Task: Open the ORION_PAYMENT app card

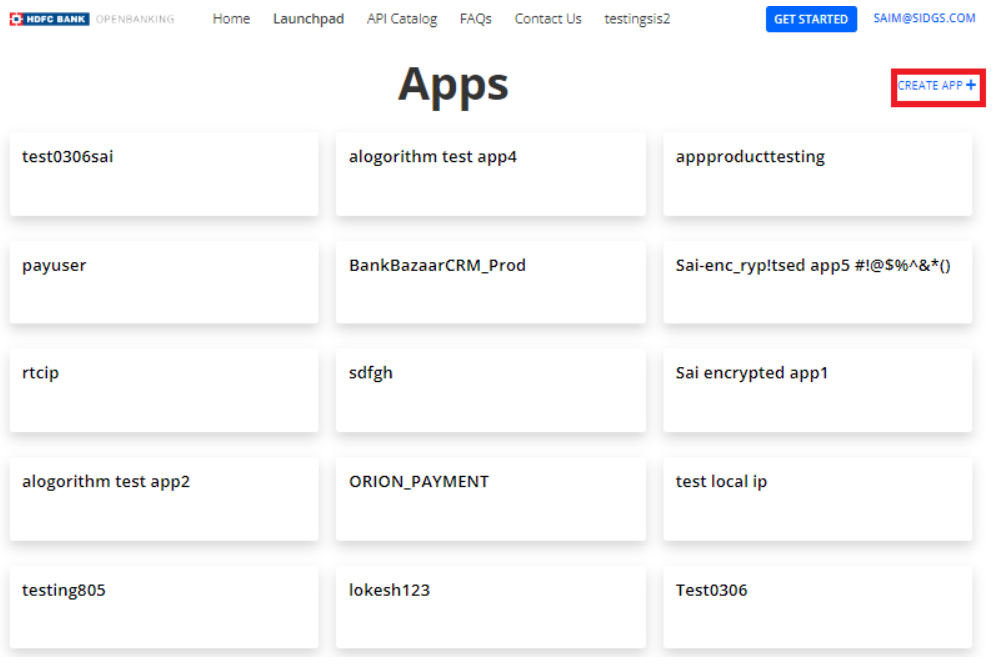Action: (490, 498)
